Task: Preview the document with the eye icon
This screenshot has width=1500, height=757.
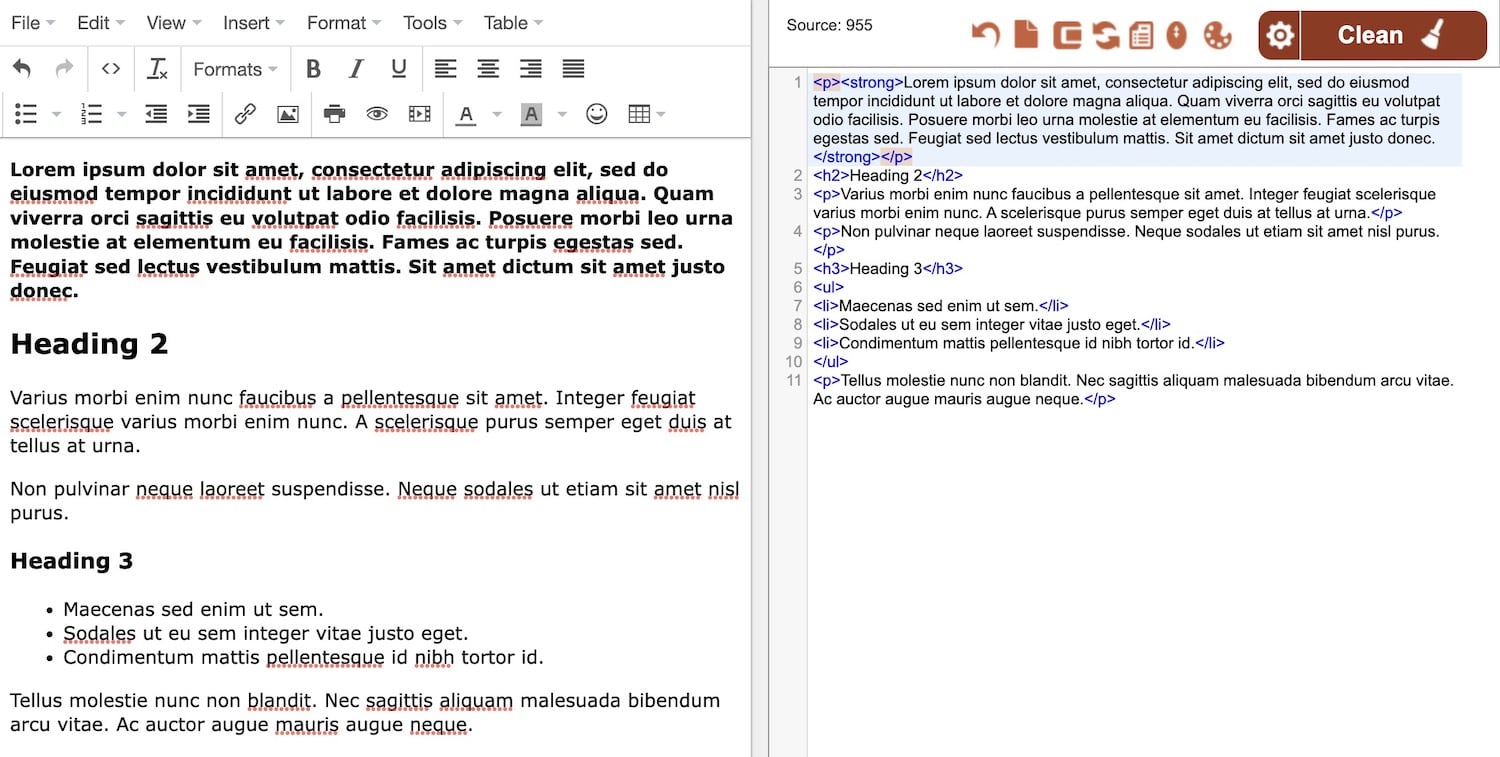Action: [377, 114]
